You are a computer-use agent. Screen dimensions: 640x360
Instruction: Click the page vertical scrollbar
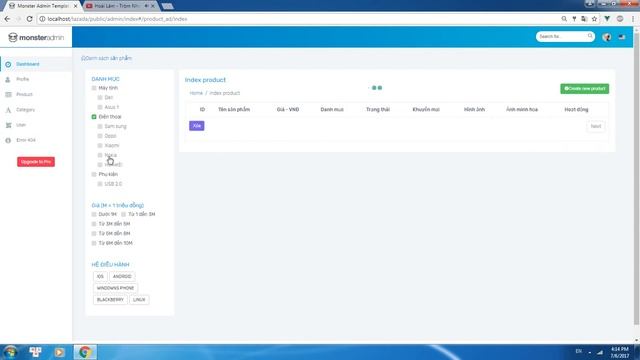coord(636,180)
